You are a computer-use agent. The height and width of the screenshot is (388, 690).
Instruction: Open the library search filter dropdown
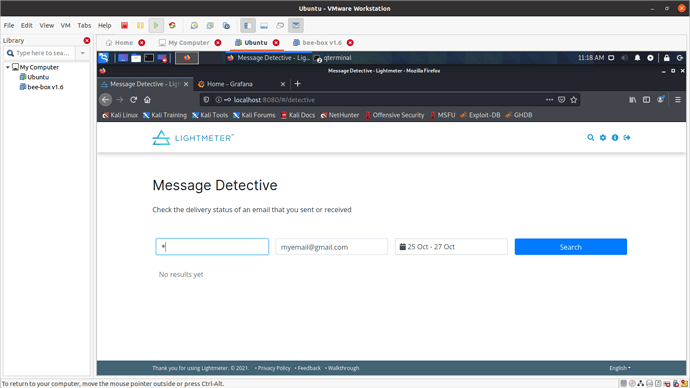coord(82,53)
